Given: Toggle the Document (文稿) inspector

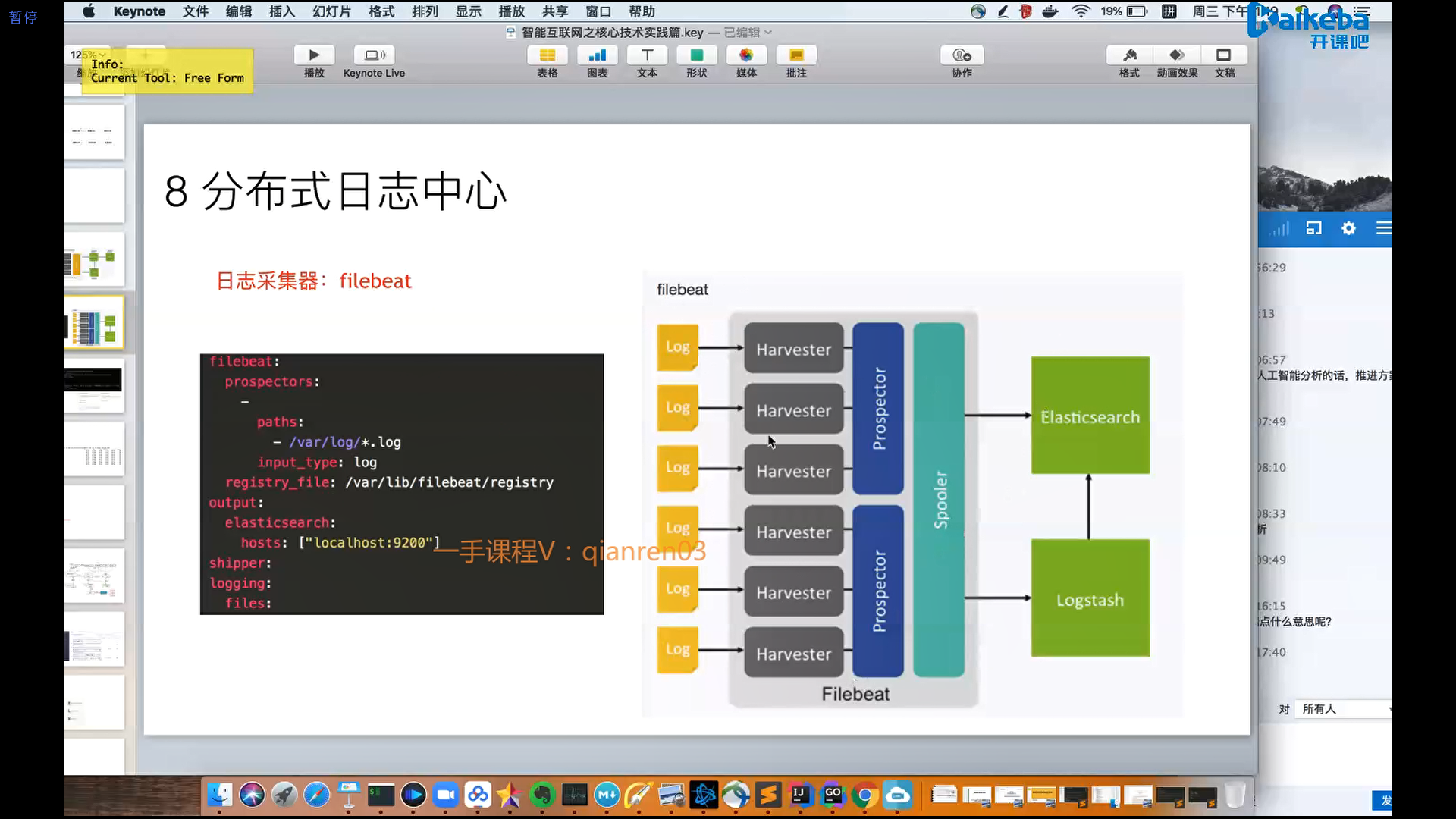Looking at the screenshot, I should coord(1224,55).
